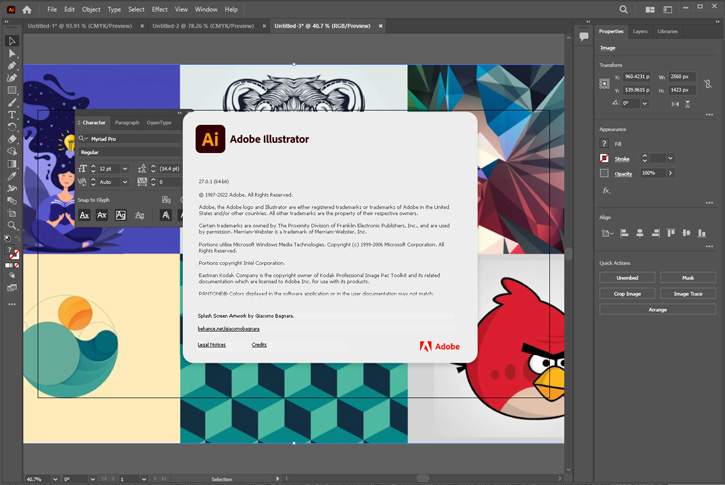Open zoom level dropdown 40.7%
Viewport: 725px width, 485px height.
pyautogui.click(x=55, y=479)
